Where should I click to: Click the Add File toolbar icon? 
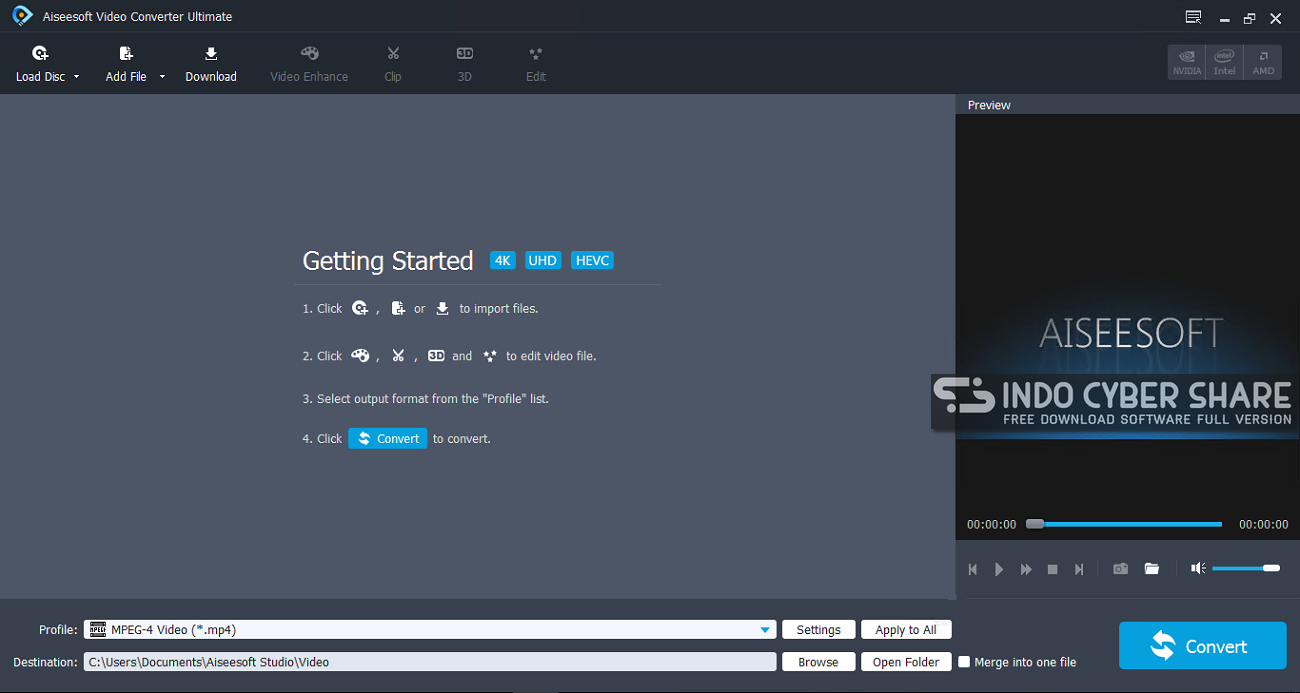pos(126,54)
